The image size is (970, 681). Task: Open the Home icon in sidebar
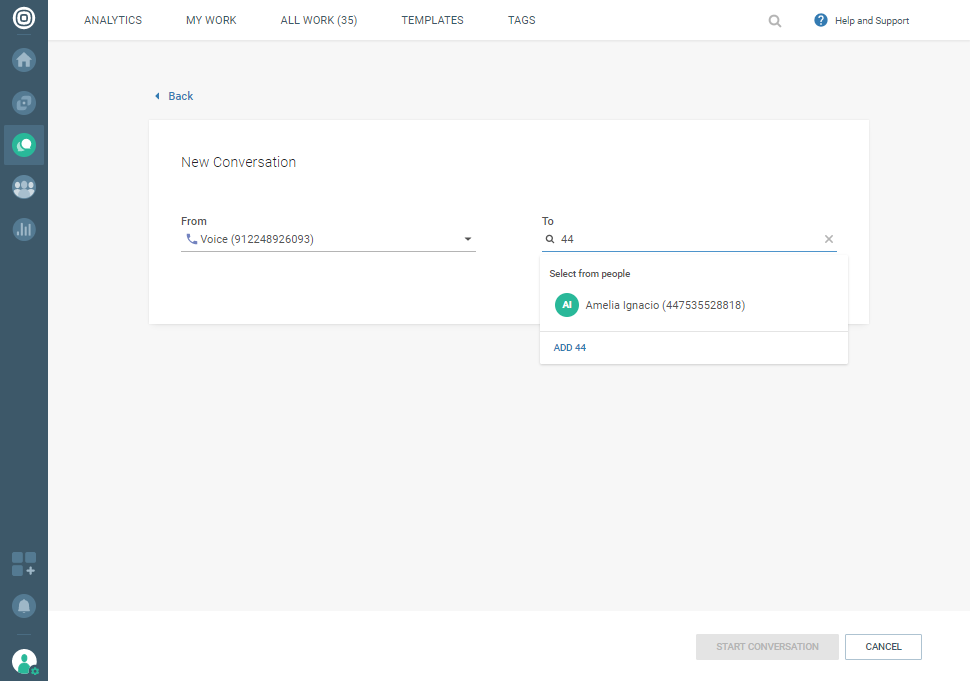[24, 60]
